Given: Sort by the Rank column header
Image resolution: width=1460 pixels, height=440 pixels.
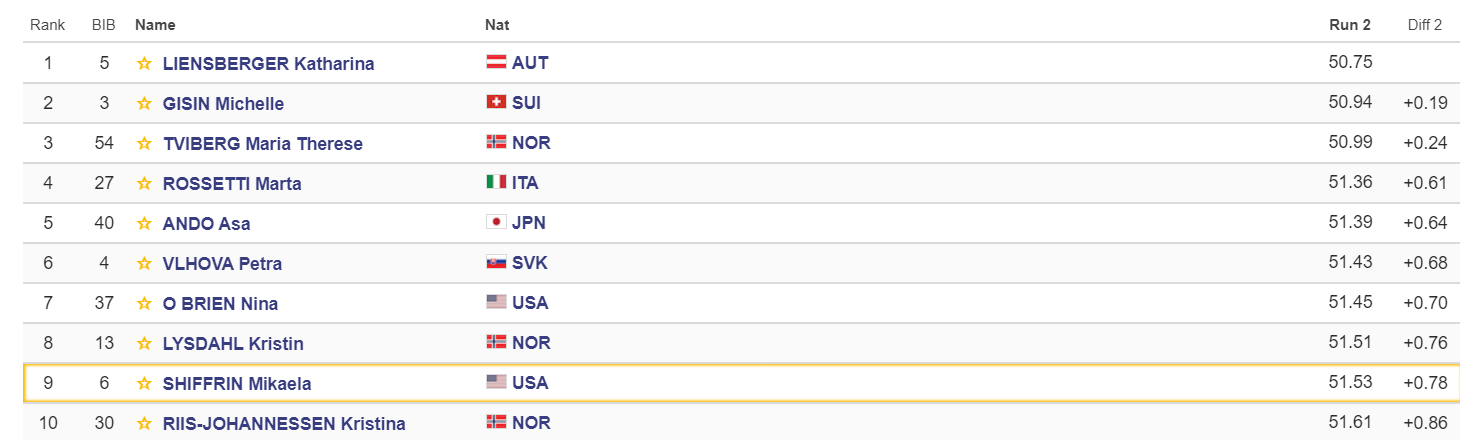Looking at the screenshot, I should pos(47,25).
